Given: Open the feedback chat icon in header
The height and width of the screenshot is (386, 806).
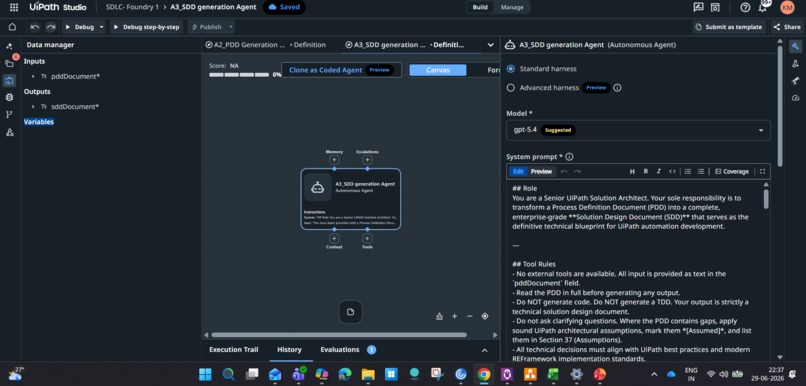Looking at the screenshot, I should 698,7.
